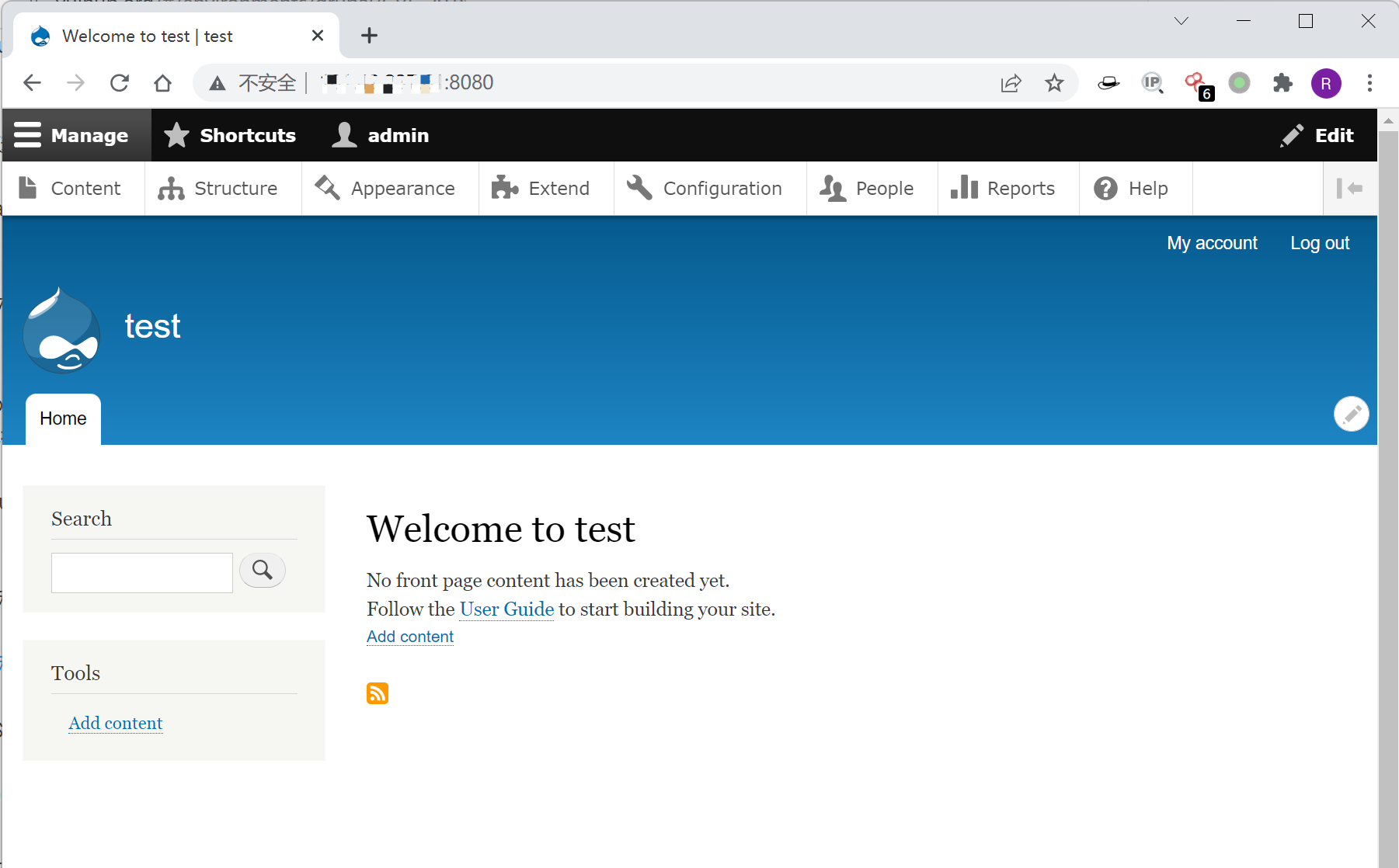Click the RSS feed icon
Screen dimensions: 1399x868
pos(378,693)
